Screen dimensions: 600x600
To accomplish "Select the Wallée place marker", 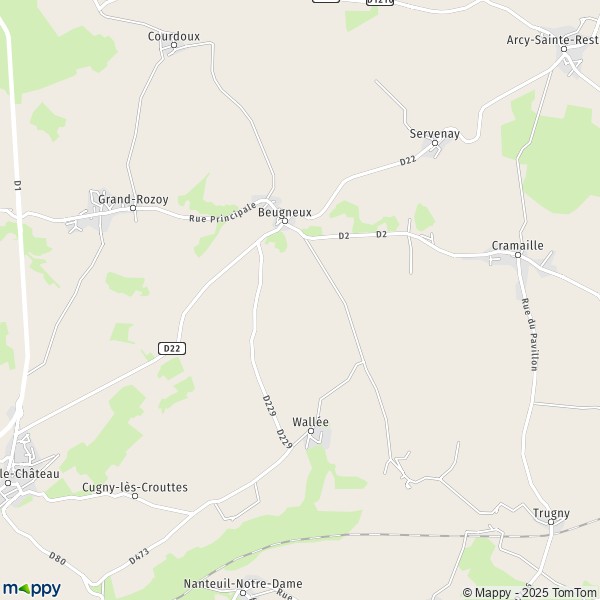I will (311, 431).
